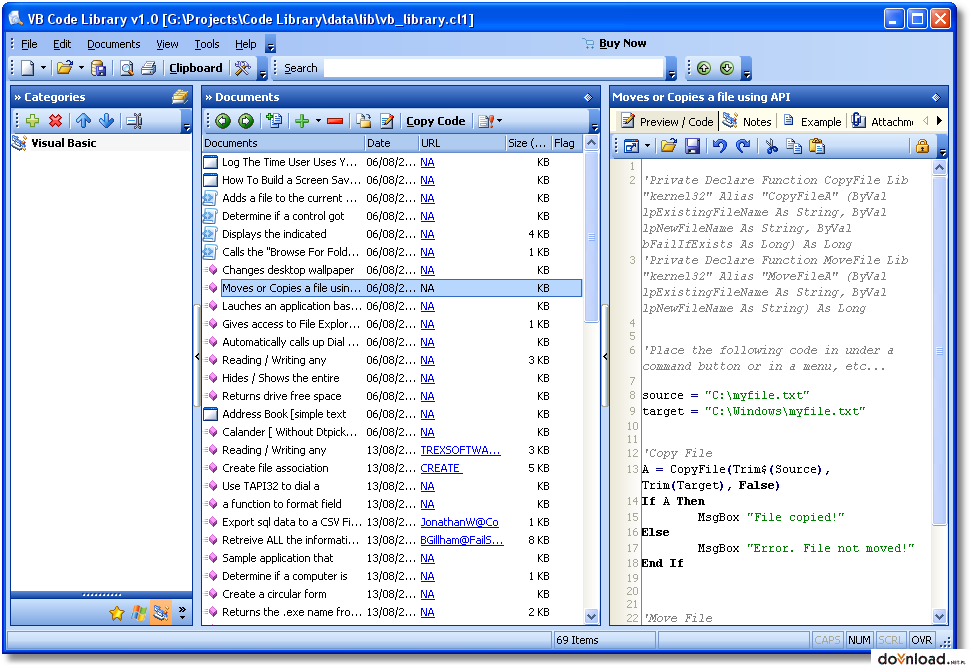Click the Search down arrow circular icon
The width and height of the screenshot is (971, 668).
coord(727,68)
